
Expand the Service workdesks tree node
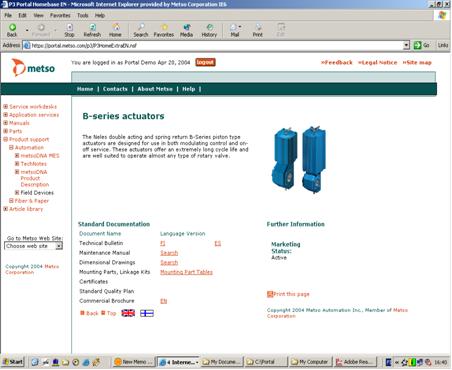5,107
